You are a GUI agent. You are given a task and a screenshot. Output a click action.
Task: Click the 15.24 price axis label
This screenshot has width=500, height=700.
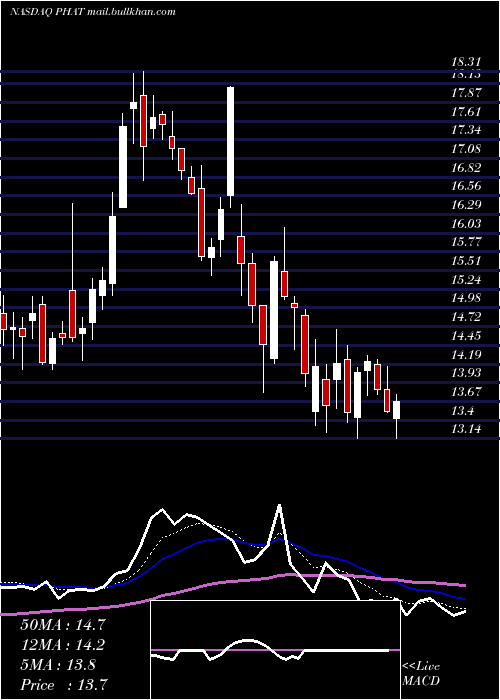(466, 280)
